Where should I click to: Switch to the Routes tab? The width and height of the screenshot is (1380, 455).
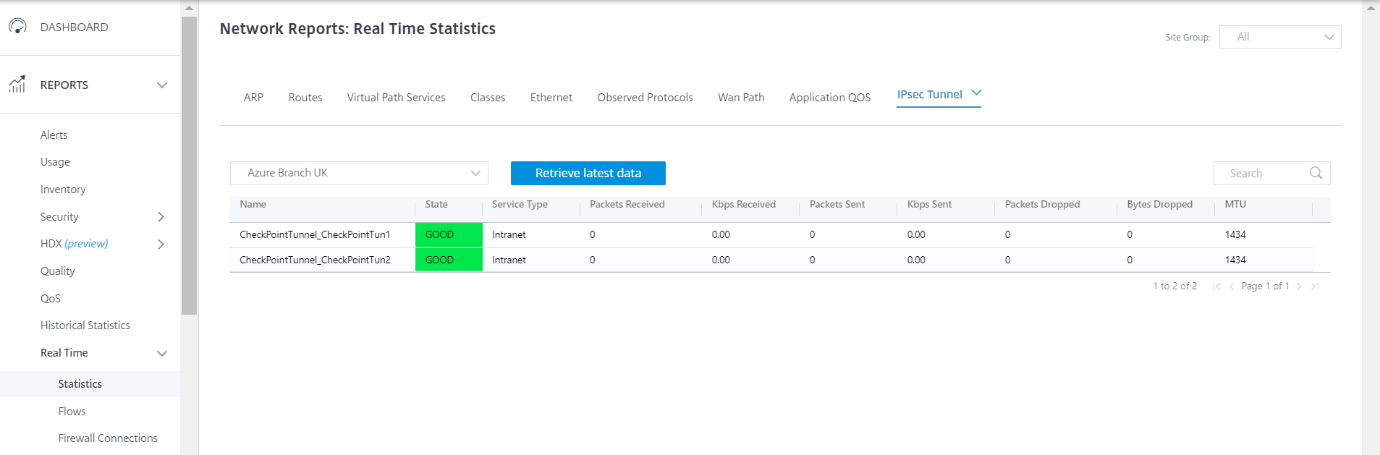(305, 97)
